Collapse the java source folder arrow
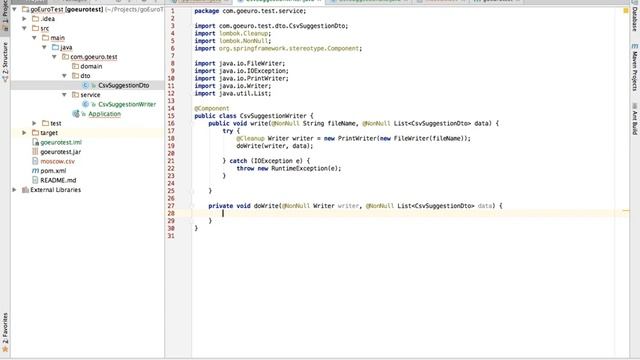Screen dimensions: 640x360 [x=44, y=47]
